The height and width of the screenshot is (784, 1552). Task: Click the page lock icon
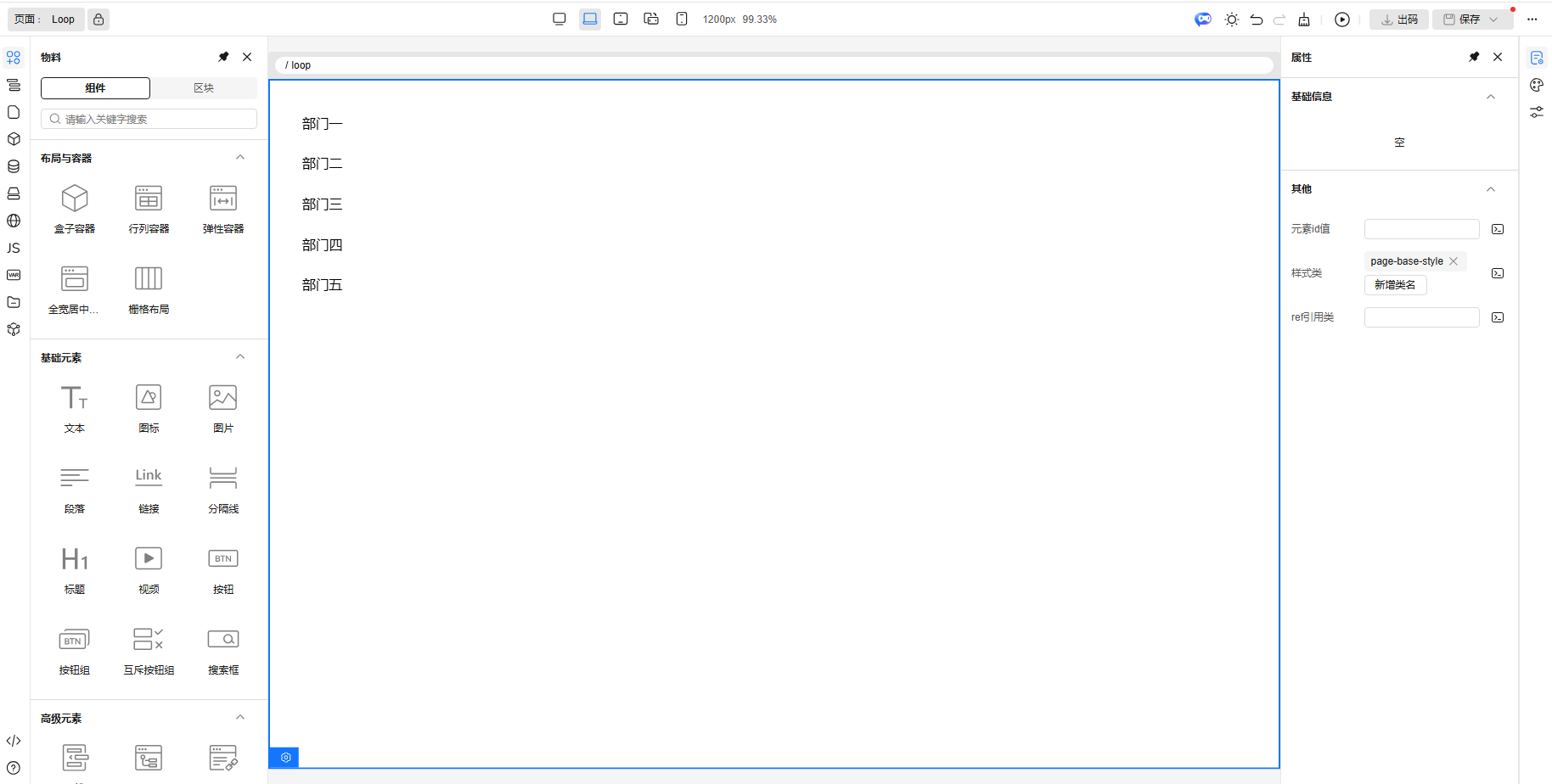pyautogui.click(x=98, y=20)
